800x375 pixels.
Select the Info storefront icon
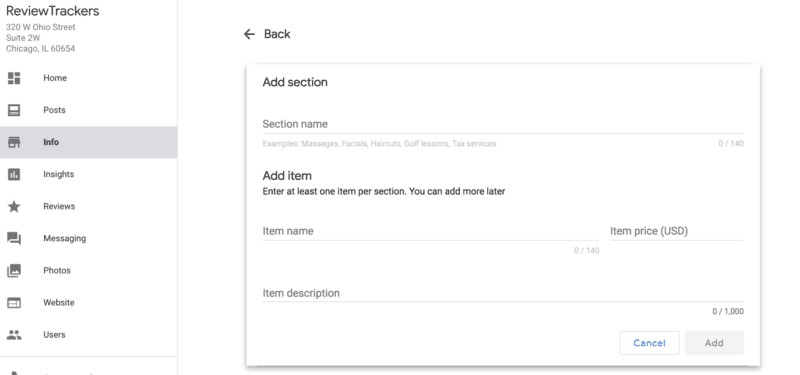(14, 142)
